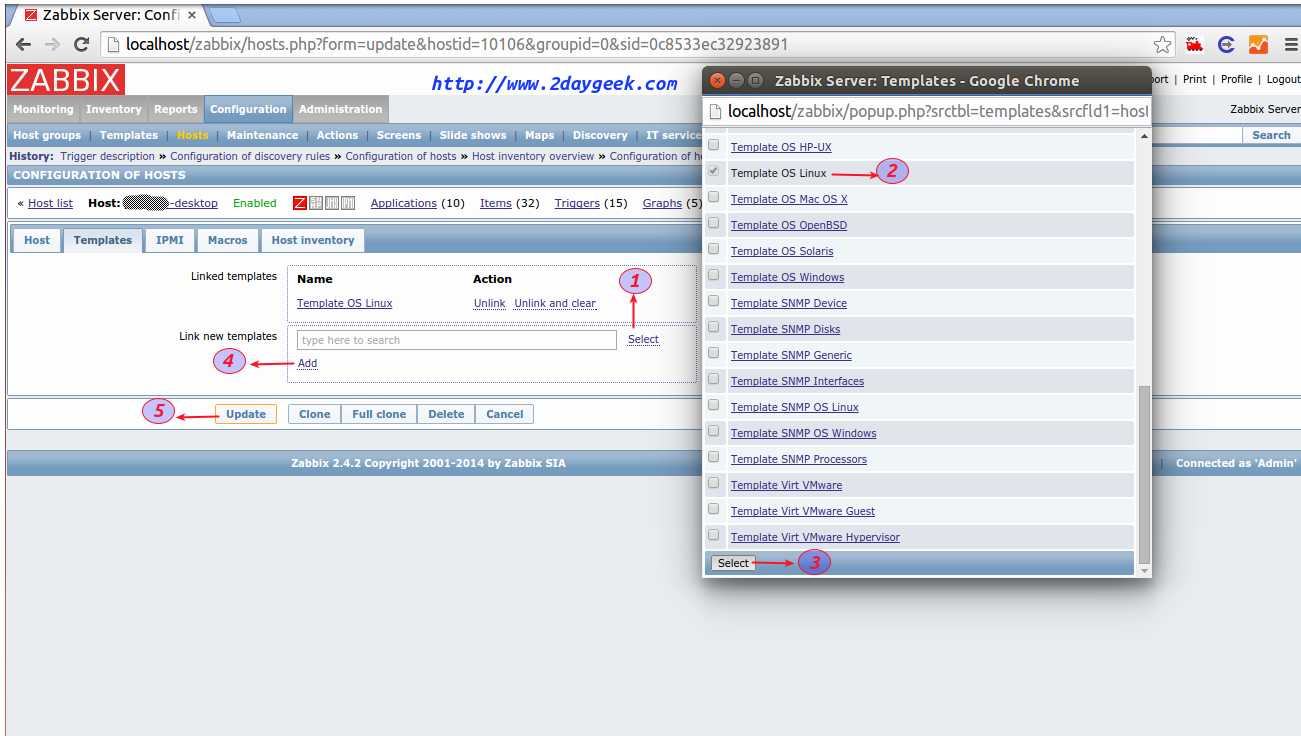Enable the Template SNMP OS Linux checkbox
Image resolution: width=1301 pixels, height=736 pixels.
714,406
